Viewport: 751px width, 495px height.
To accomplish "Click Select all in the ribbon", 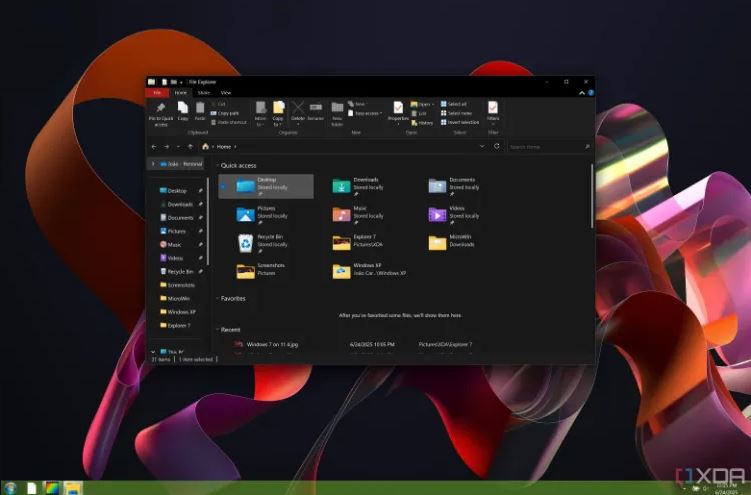I will tap(453, 104).
